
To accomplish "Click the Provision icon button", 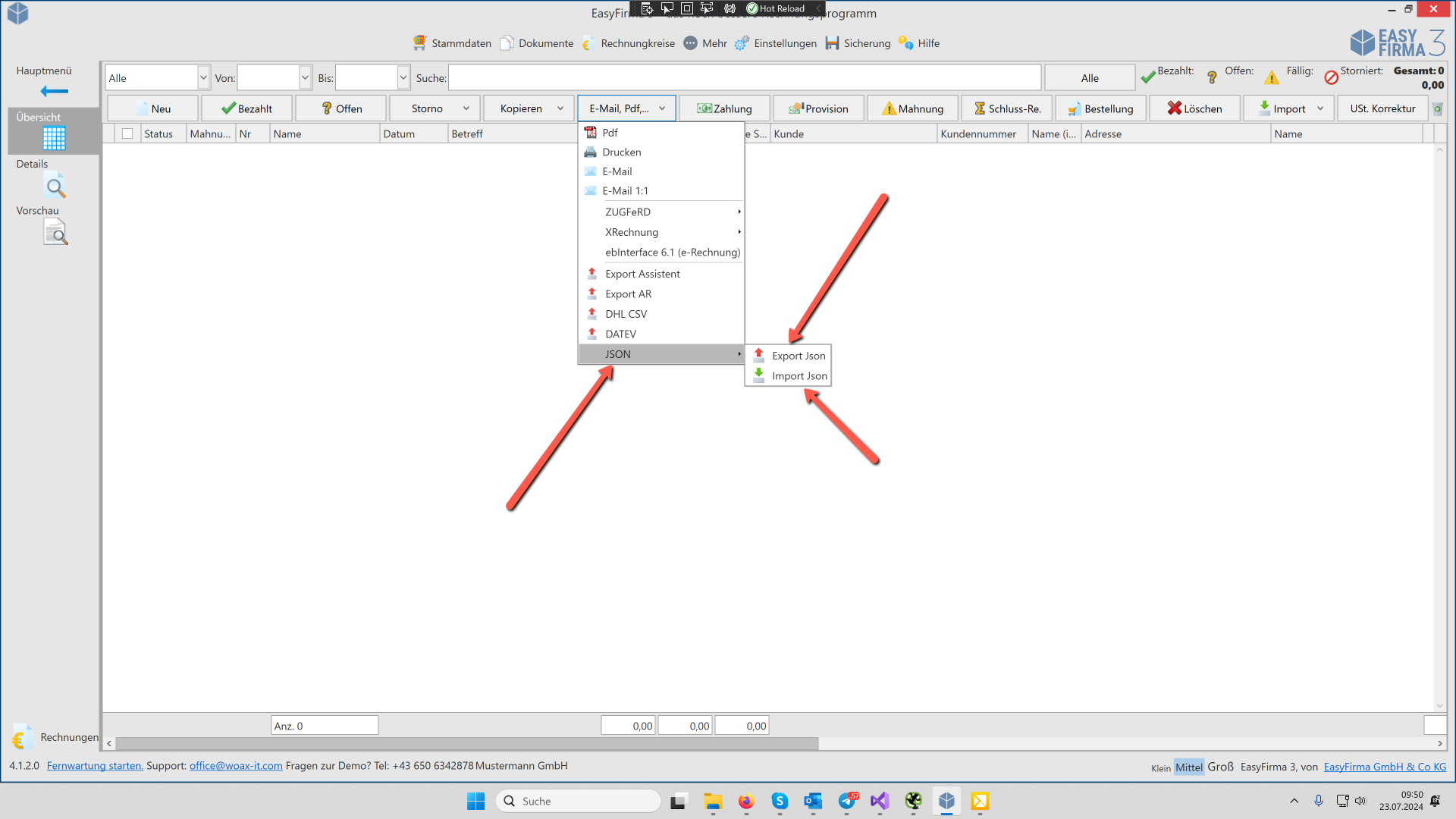I will [x=818, y=108].
